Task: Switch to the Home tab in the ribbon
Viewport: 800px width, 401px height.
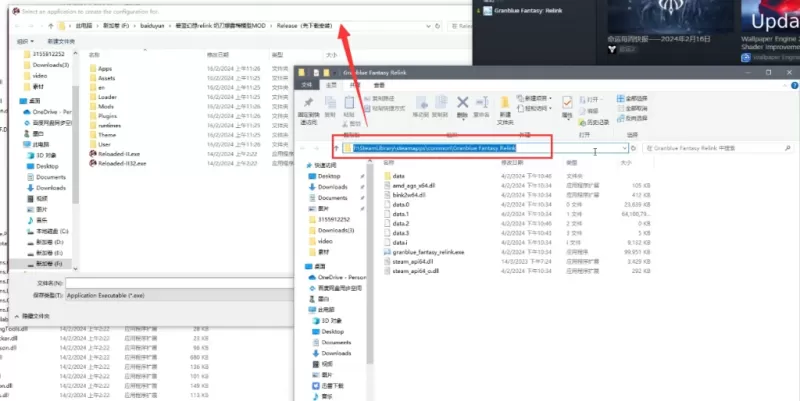Action: (x=332, y=85)
